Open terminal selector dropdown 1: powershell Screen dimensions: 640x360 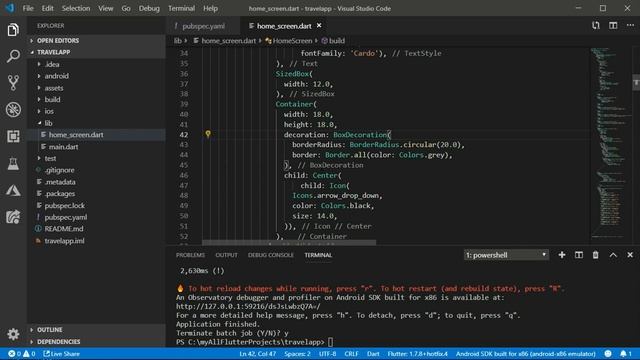point(506,255)
